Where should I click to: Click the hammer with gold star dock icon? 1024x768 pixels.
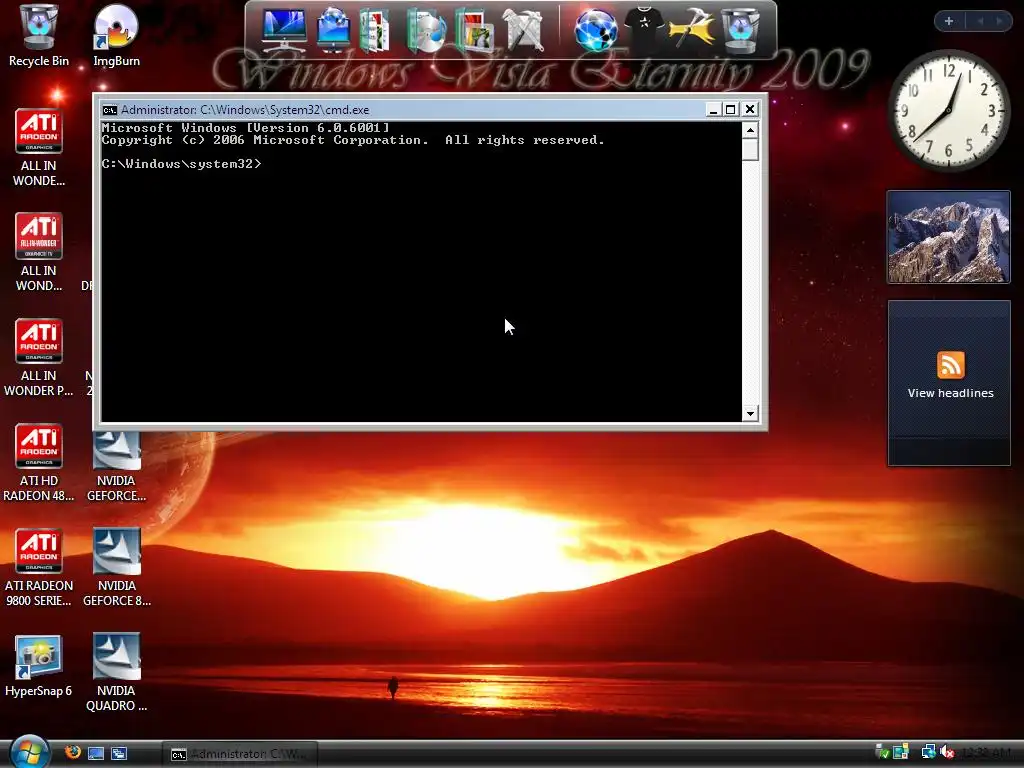(x=692, y=29)
